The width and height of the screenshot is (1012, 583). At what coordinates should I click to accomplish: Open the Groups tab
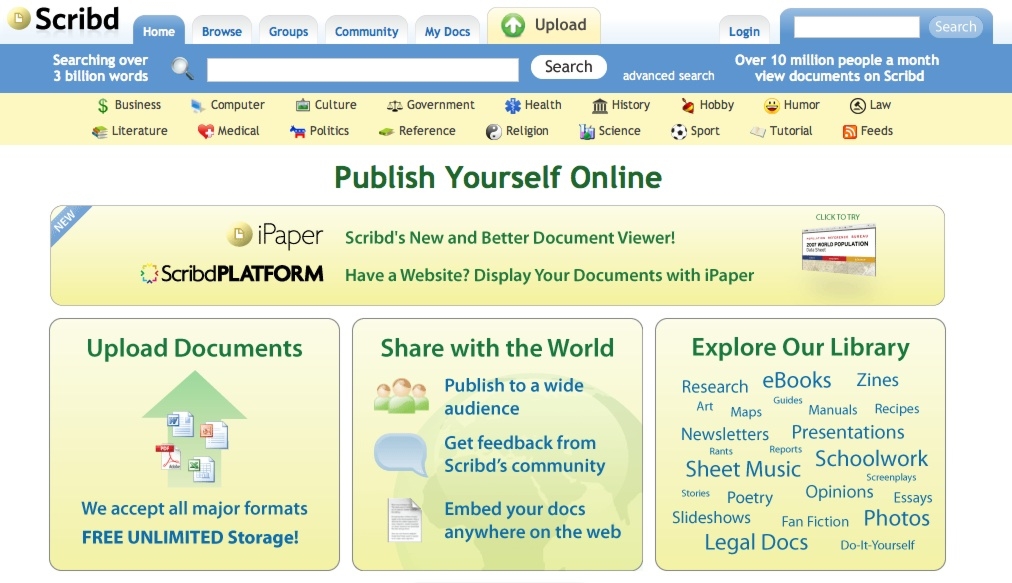[288, 32]
